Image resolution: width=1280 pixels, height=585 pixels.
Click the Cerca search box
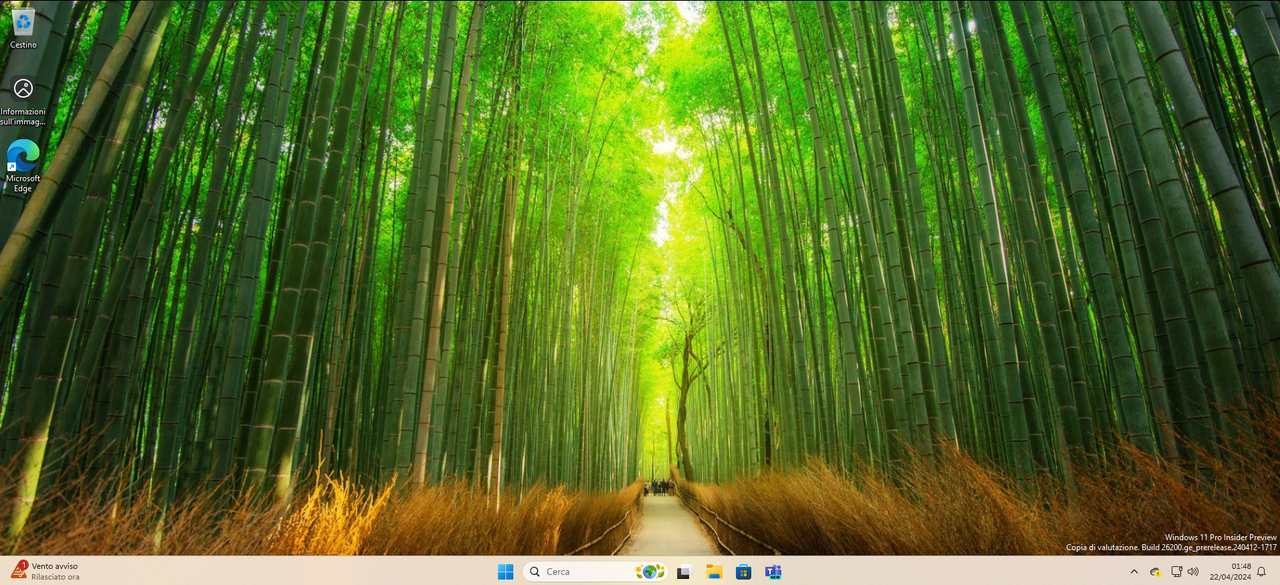click(595, 572)
